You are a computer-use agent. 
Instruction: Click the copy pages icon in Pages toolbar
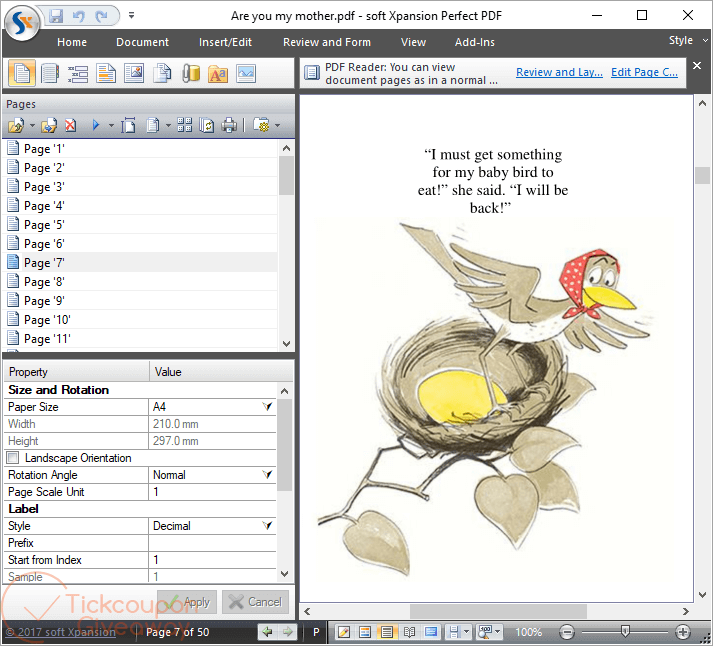coord(153,125)
